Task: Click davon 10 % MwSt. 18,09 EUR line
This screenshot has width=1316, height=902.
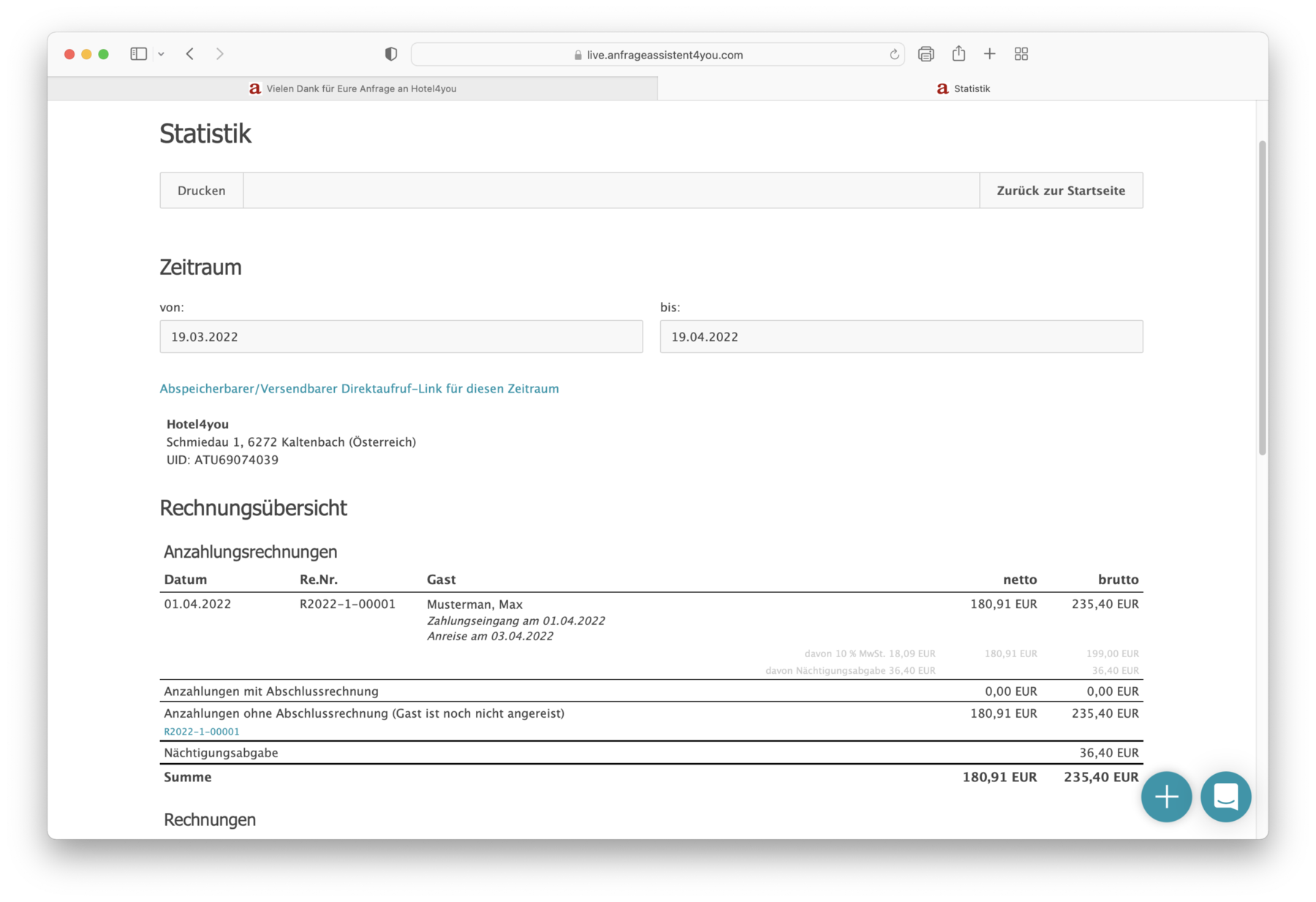Action: pyautogui.click(x=870, y=654)
